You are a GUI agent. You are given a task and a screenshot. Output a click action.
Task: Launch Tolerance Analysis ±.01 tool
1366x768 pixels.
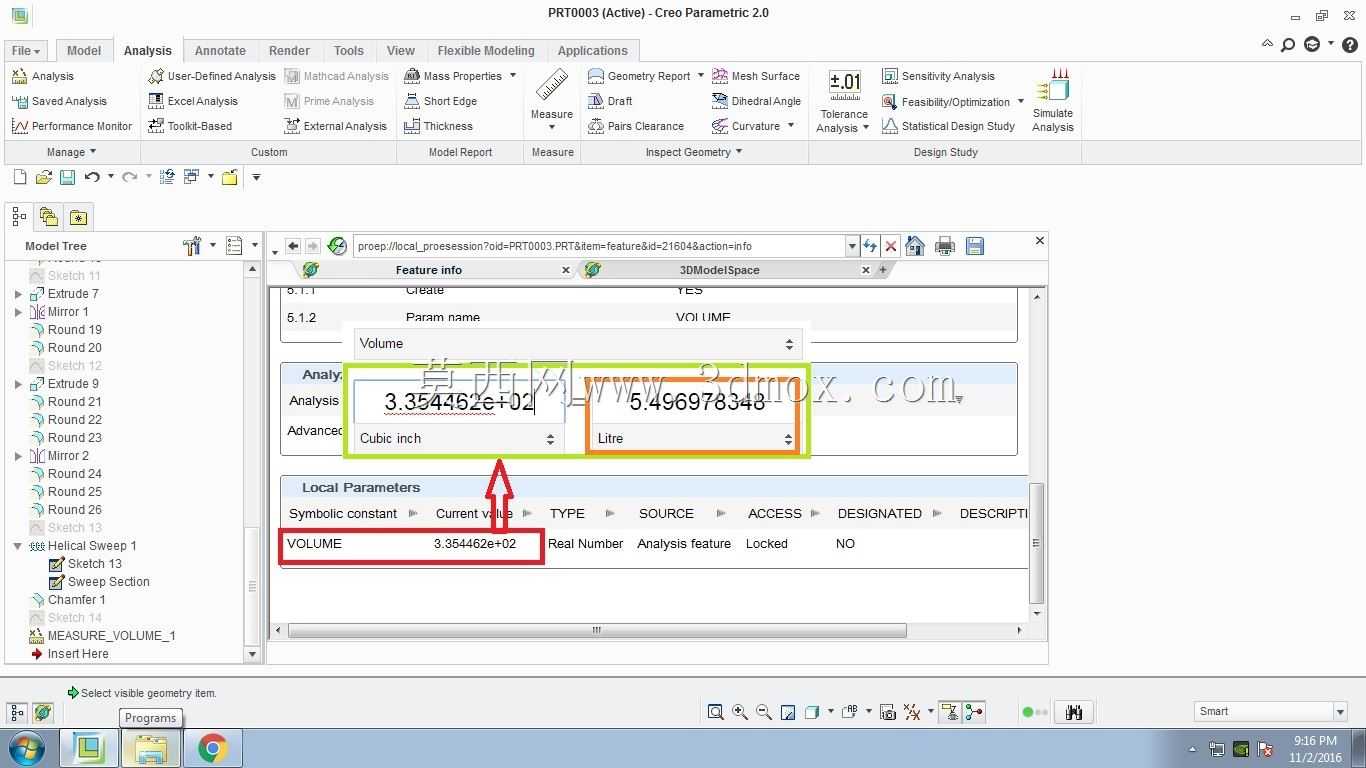click(x=844, y=100)
